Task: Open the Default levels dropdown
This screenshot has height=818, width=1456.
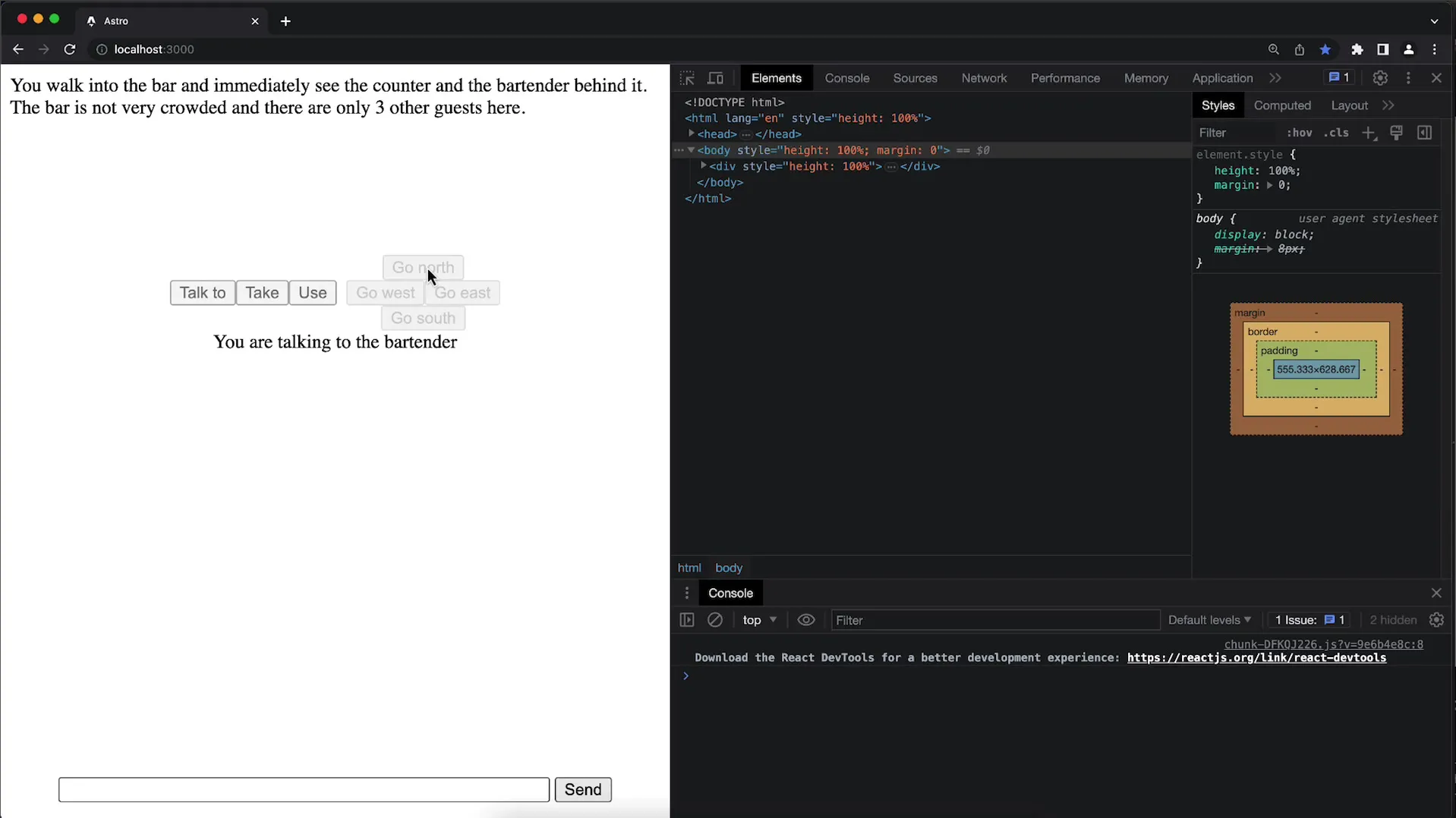Action: [x=1209, y=620]
